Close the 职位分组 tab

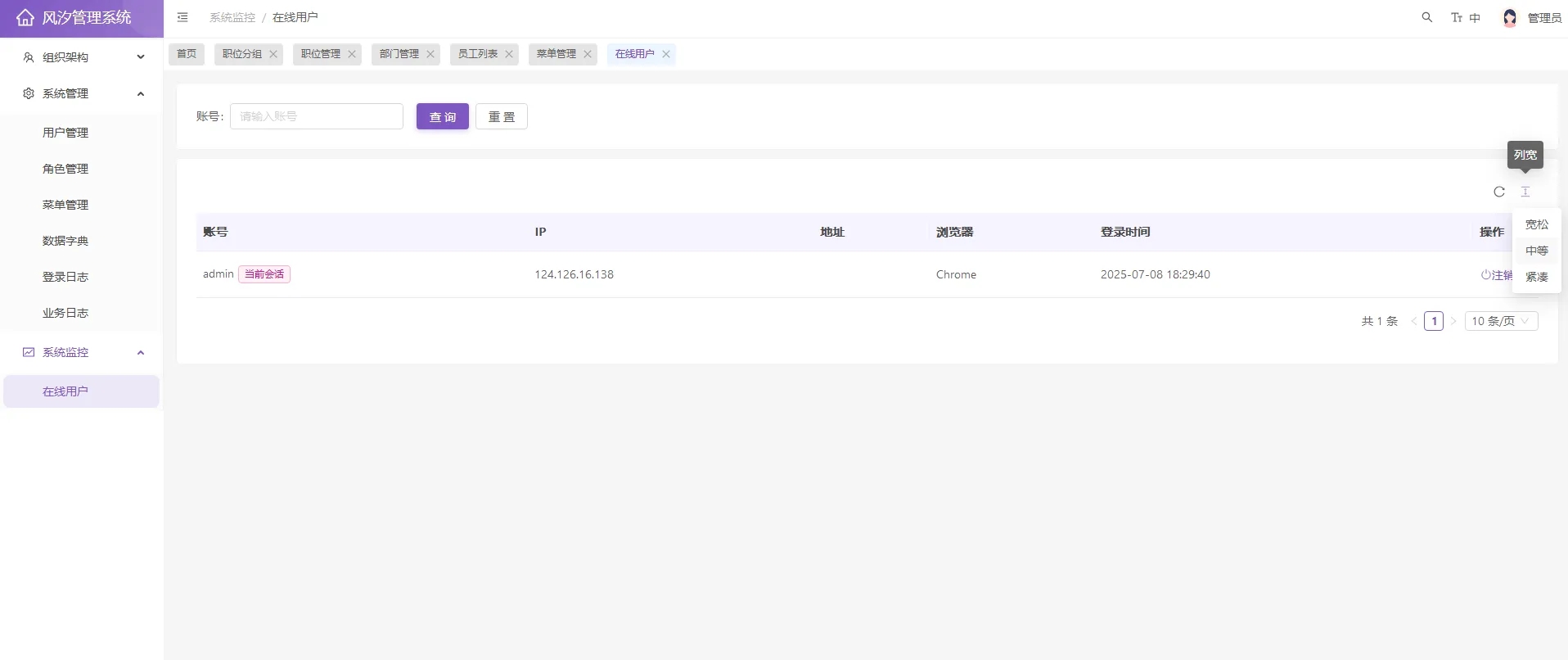273,54
